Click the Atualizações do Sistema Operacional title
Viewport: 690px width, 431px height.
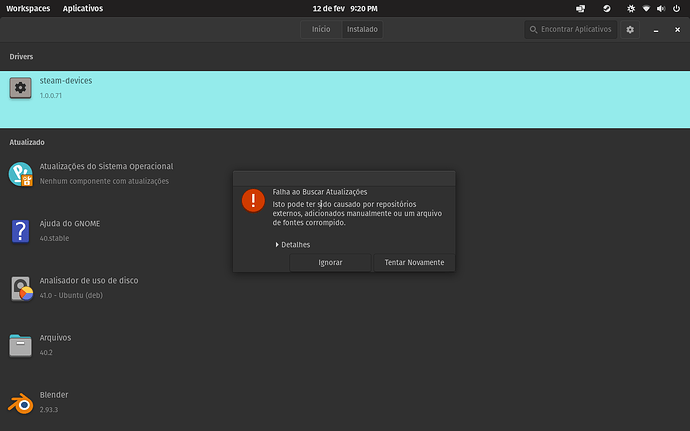[x=106, y=166]
